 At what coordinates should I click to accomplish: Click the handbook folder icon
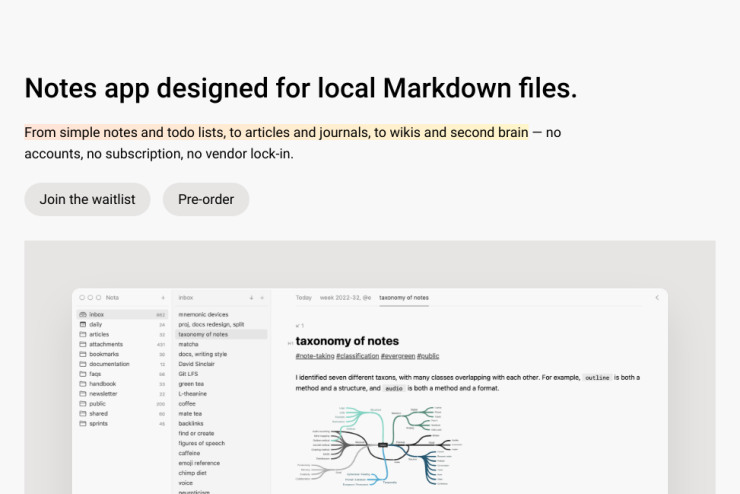point(83,384)
